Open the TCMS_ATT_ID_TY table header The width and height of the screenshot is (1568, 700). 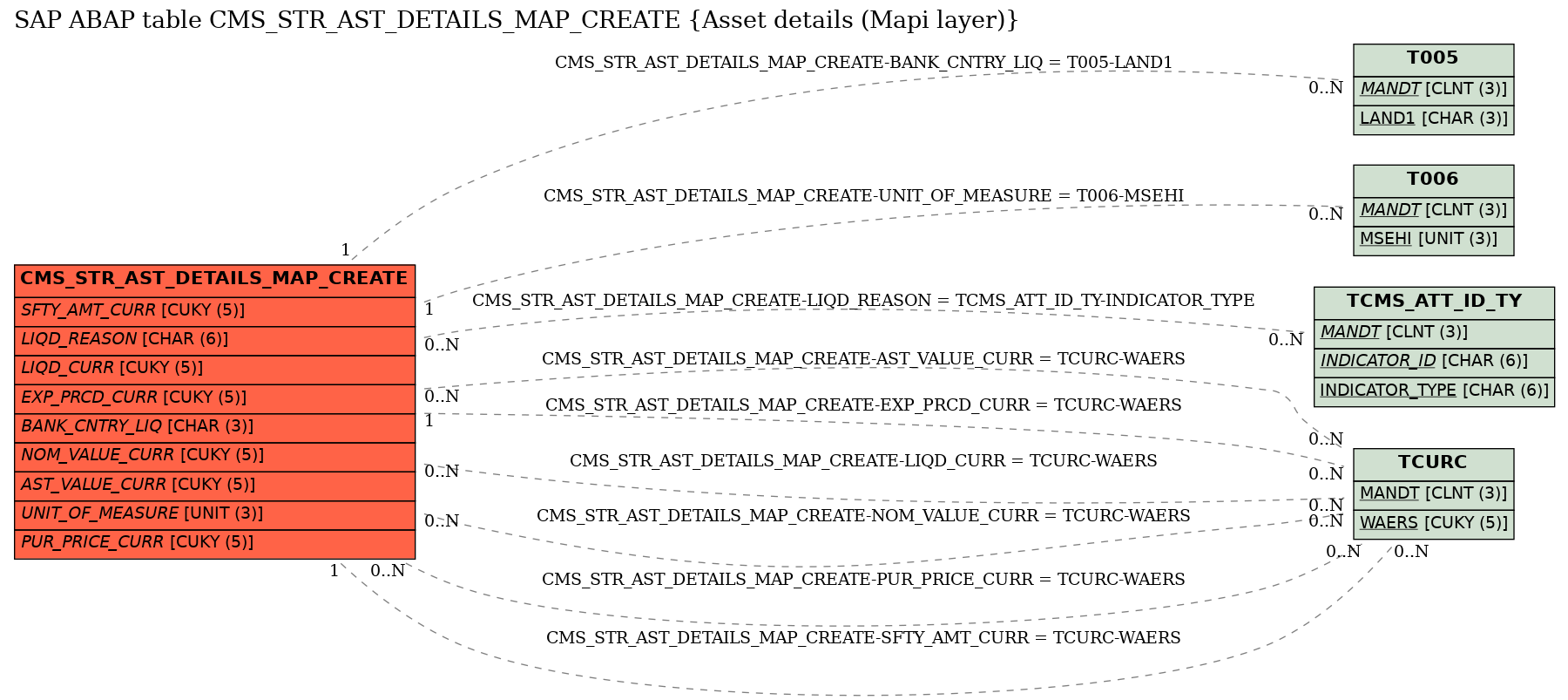point(1434,302)
